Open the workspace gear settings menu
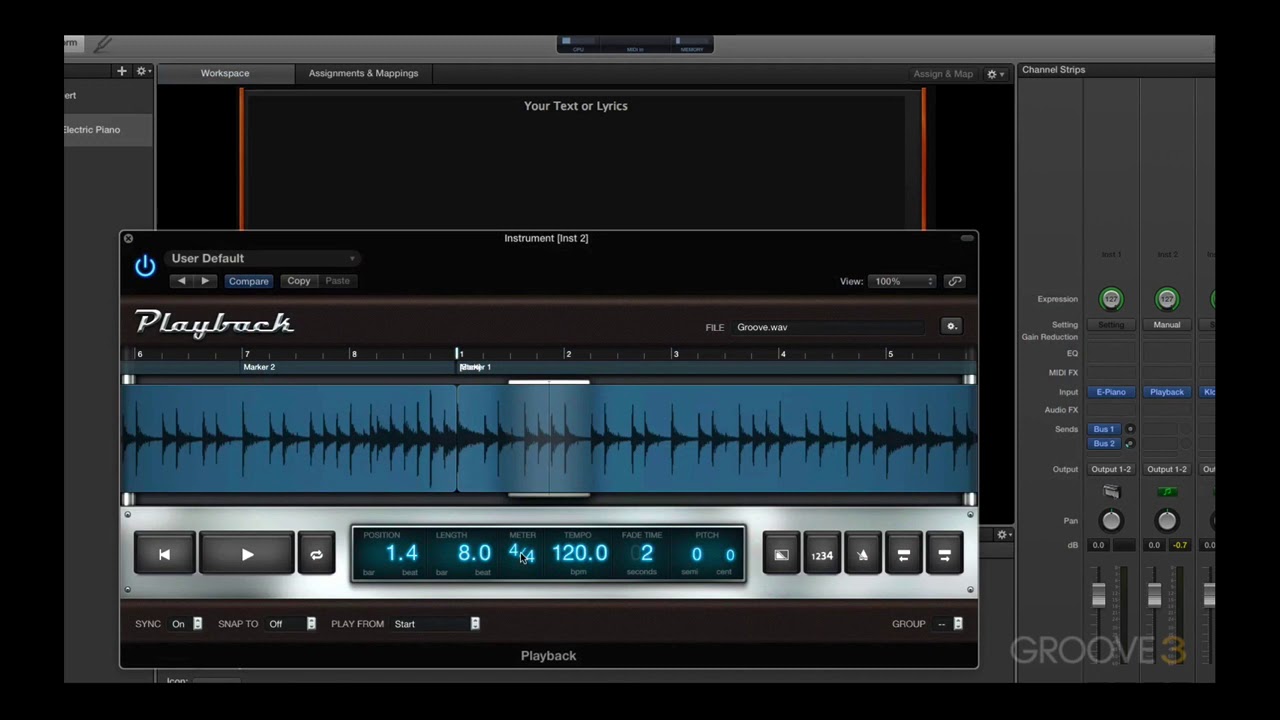Viewport: 1280px width, 720px height. [995, 74]
